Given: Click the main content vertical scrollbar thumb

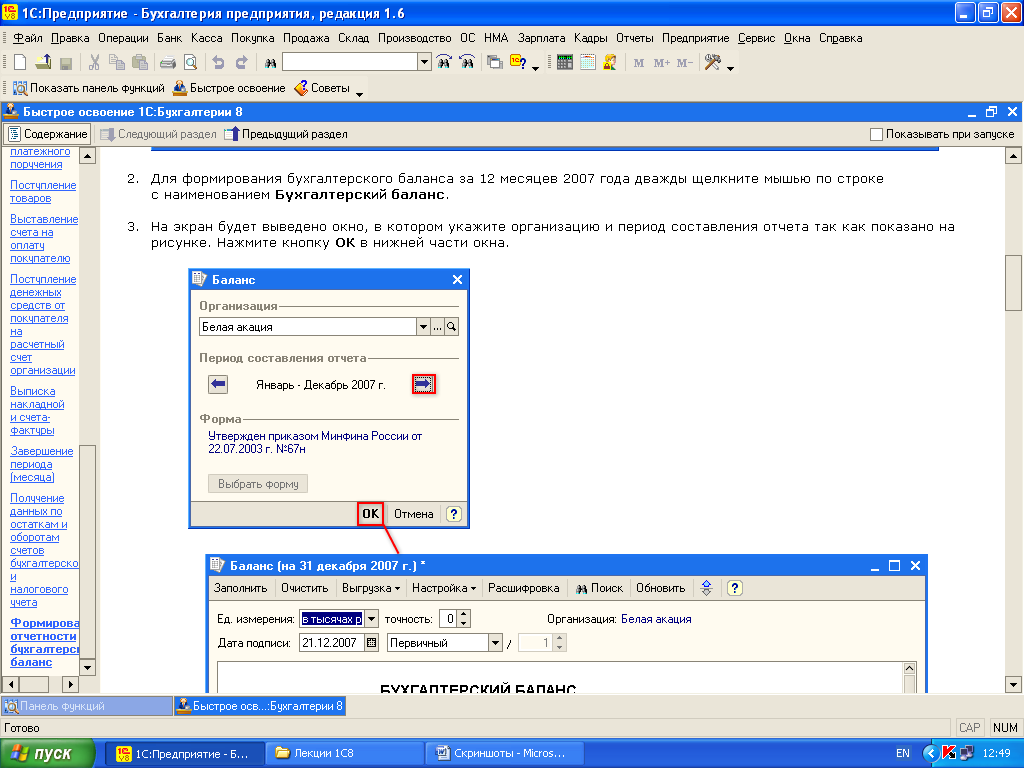Looking at the screenshot, I should pyautogui.click(x=1013, y=283).
